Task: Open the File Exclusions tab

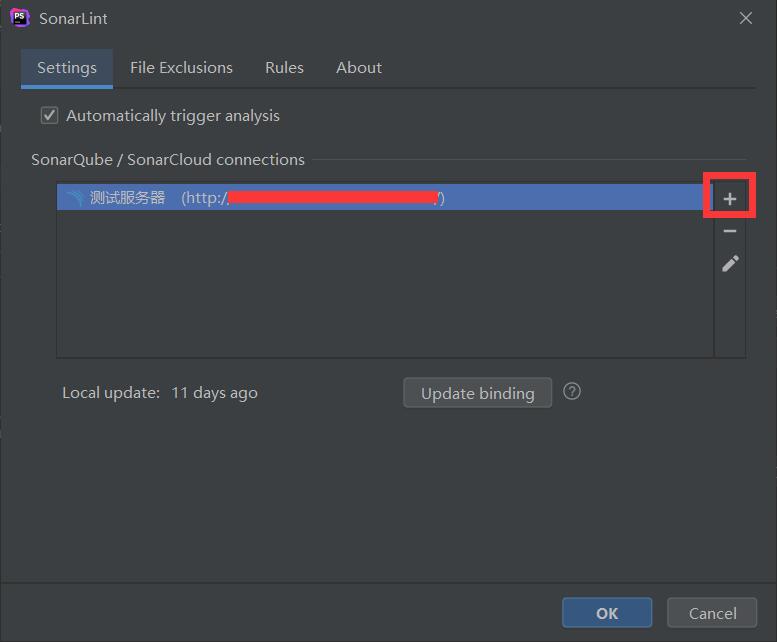Action: click(x=181, y=68)
